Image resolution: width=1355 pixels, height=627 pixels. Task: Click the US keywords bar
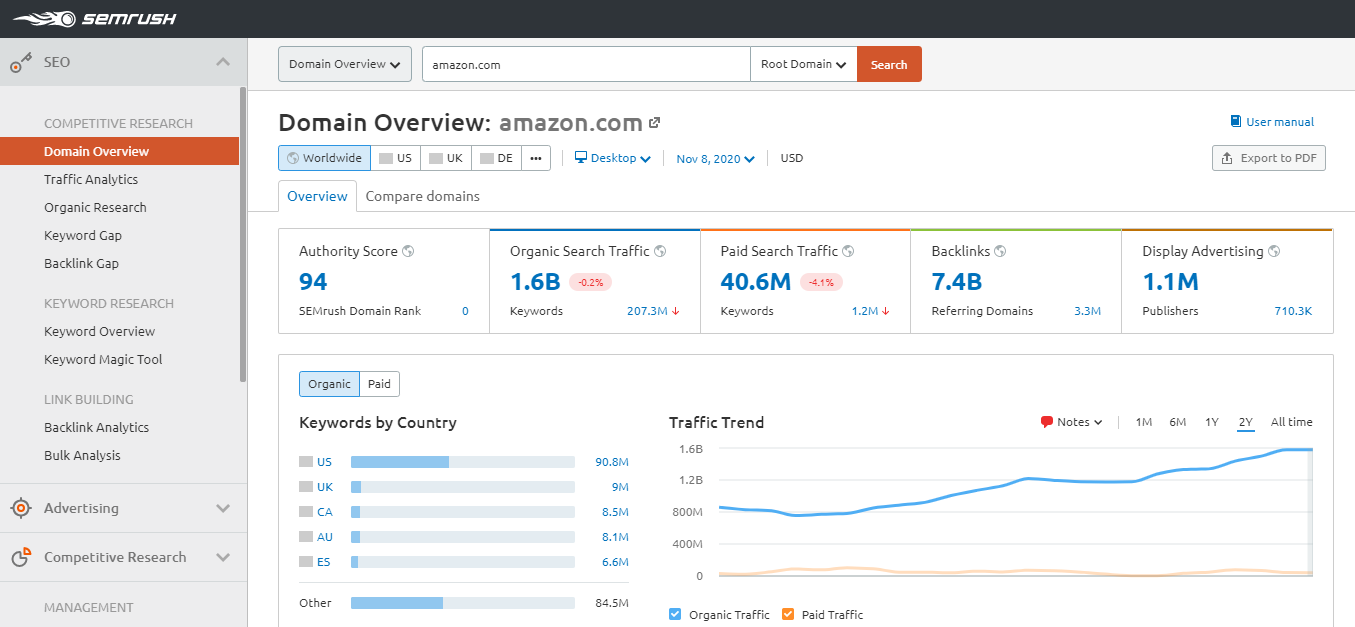pos(463,462)
